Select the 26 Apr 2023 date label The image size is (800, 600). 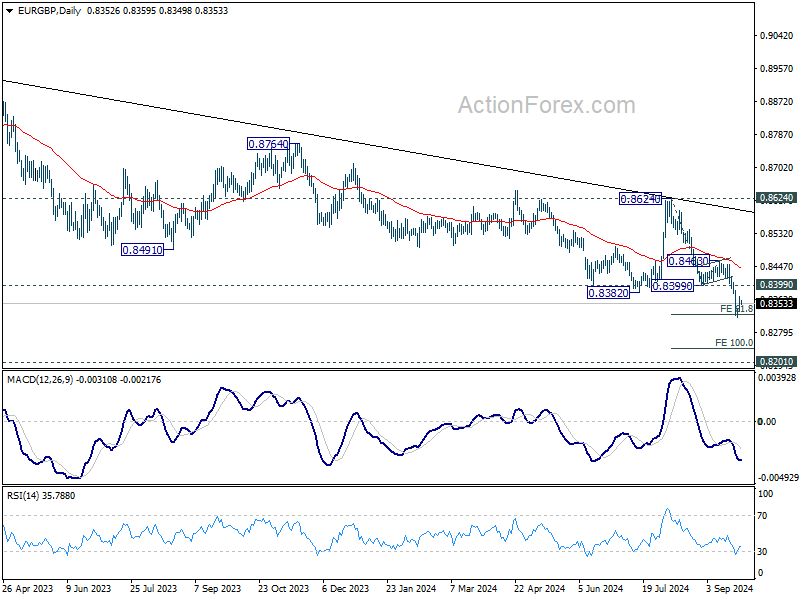pyautogui.click(x=28, y=588)
